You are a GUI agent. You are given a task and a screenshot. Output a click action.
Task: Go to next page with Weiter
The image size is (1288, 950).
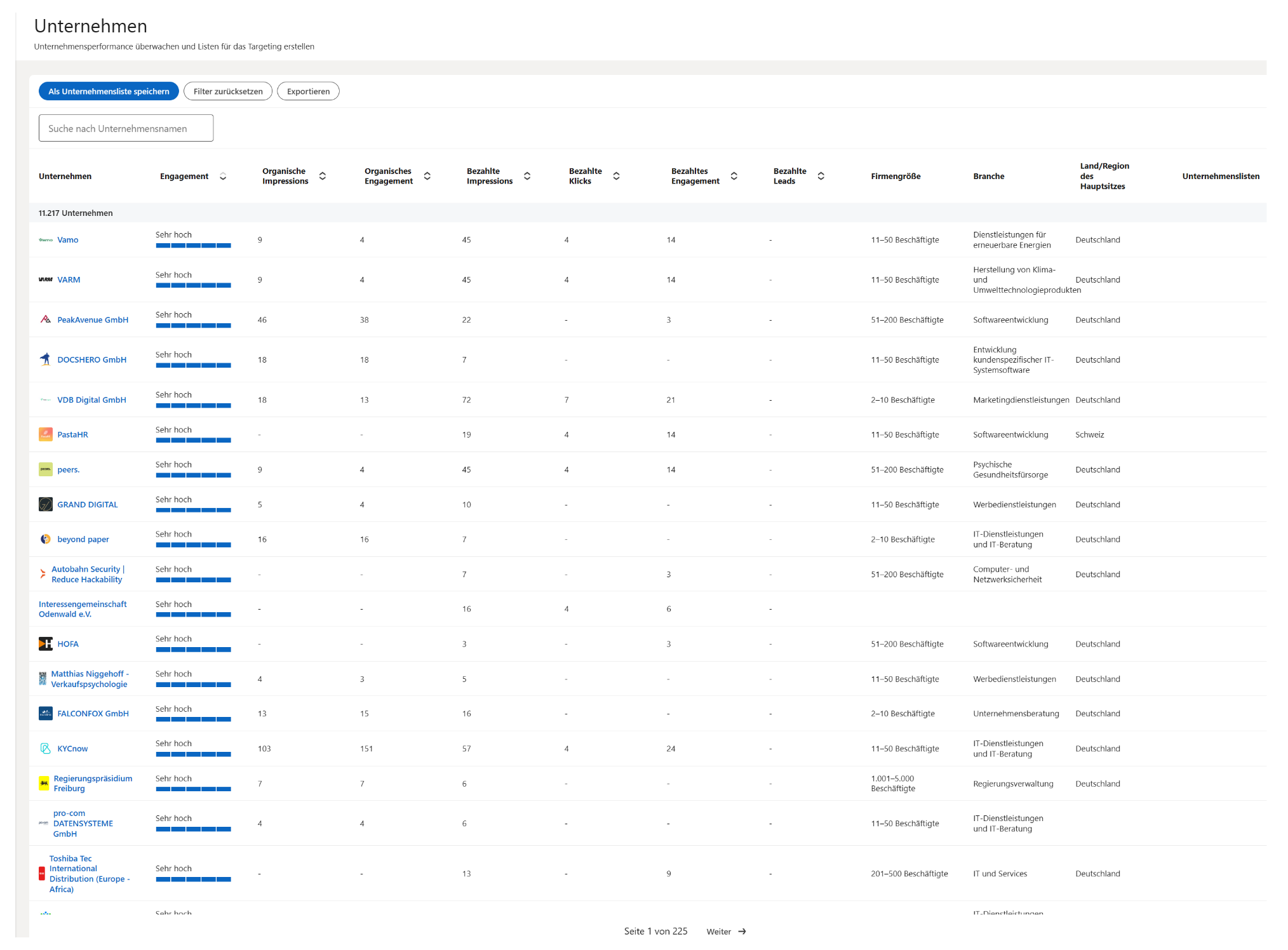(x=726, y=932)
